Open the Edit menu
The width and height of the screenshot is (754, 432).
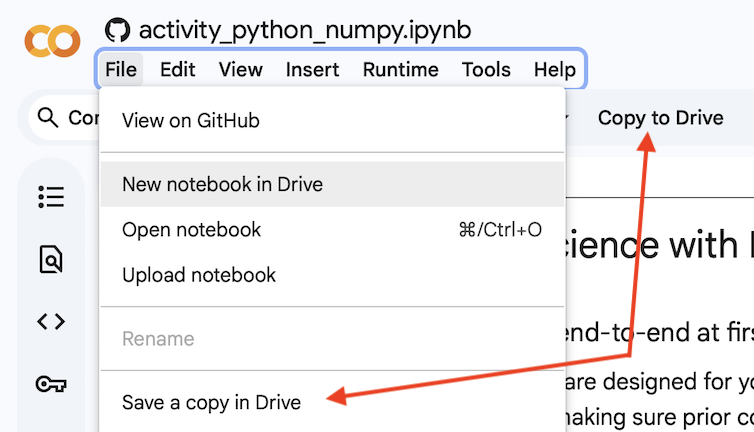[177, 70]
